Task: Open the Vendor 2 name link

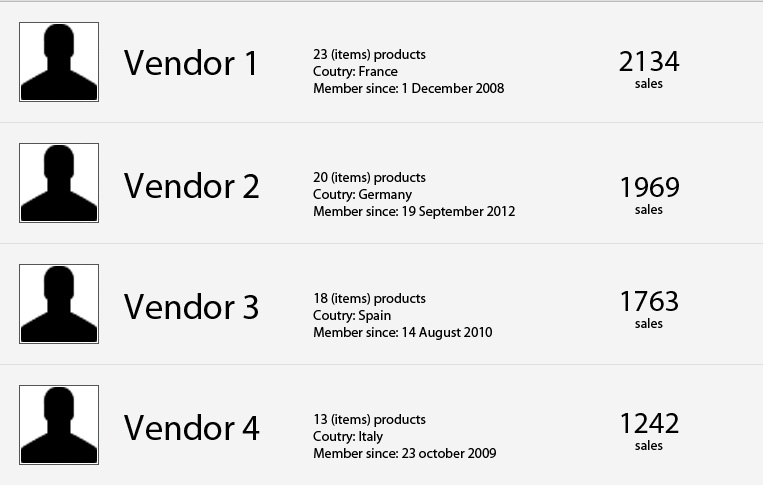Action: coord(192,186)
